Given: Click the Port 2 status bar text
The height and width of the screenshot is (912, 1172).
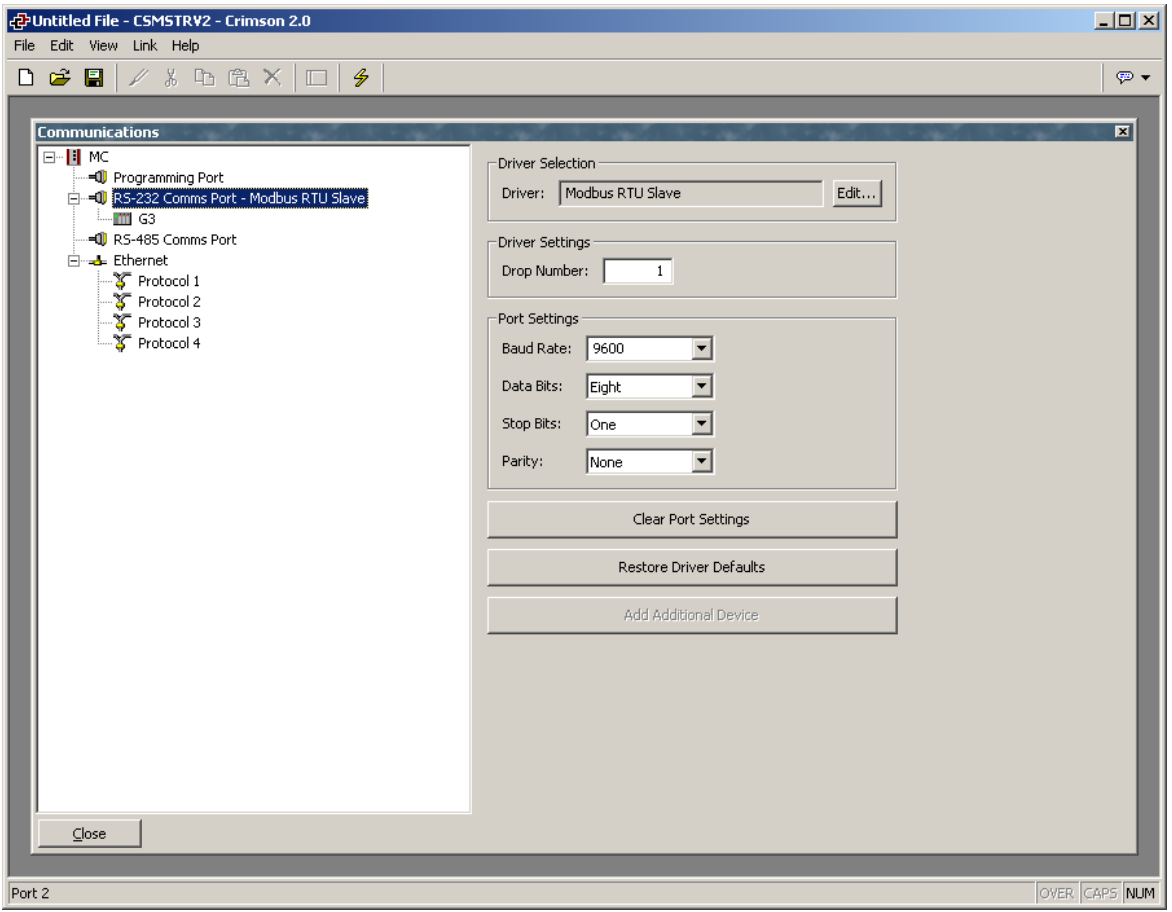Looking at the screenshot, I should tap(30, 893).
